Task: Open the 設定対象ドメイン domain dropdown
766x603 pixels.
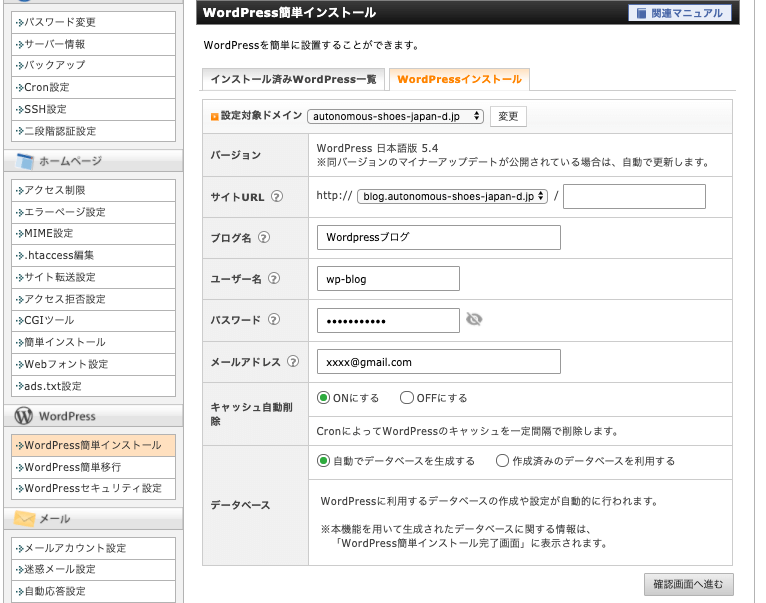Action: click(396, 116)
